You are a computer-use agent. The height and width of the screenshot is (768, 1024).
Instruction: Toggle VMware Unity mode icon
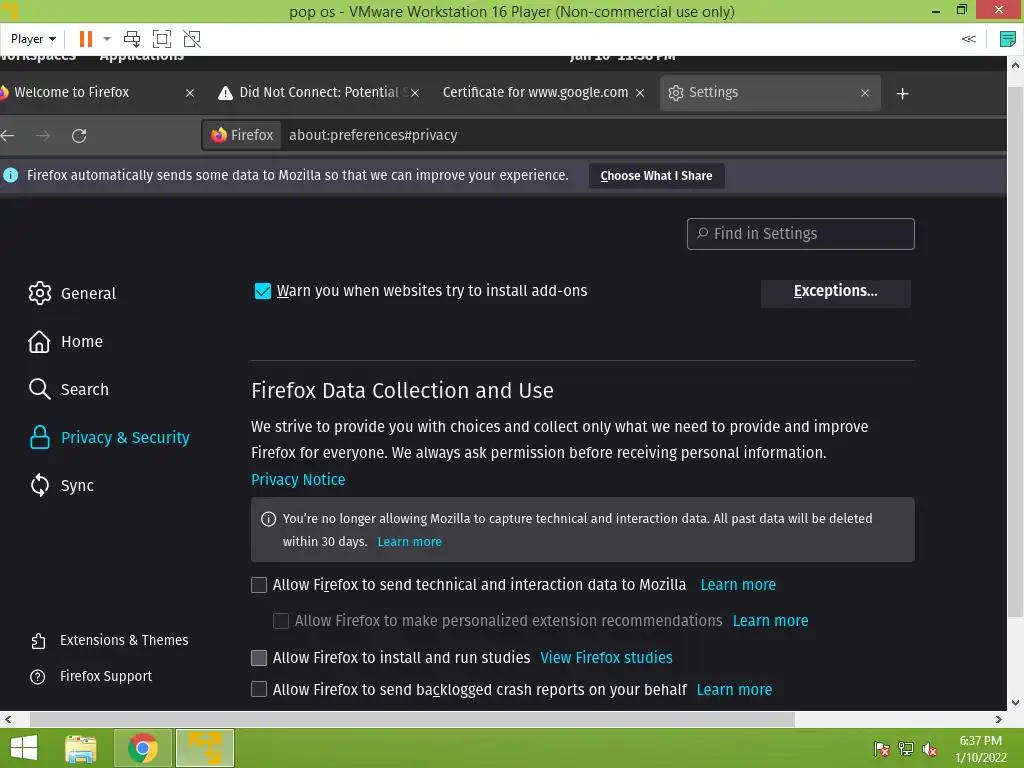192,39
